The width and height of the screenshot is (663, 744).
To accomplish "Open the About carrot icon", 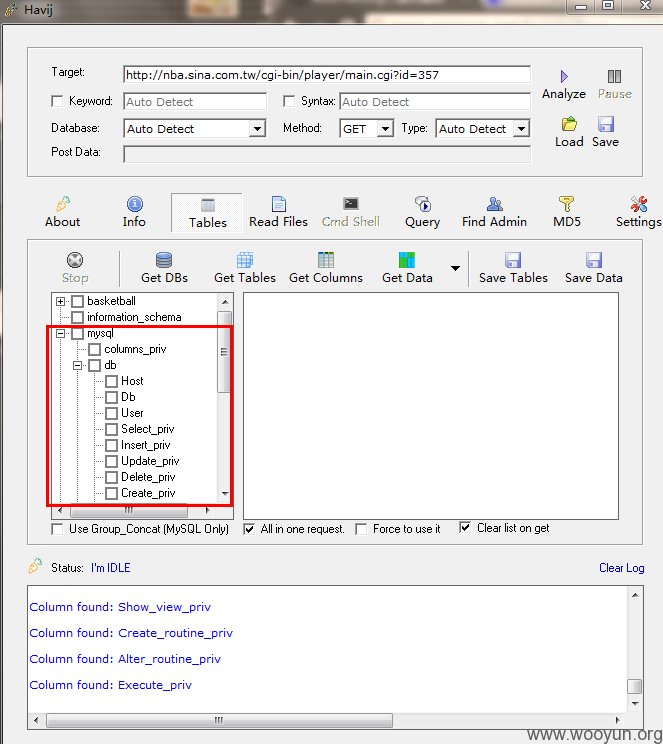I will tap(63, 204).
